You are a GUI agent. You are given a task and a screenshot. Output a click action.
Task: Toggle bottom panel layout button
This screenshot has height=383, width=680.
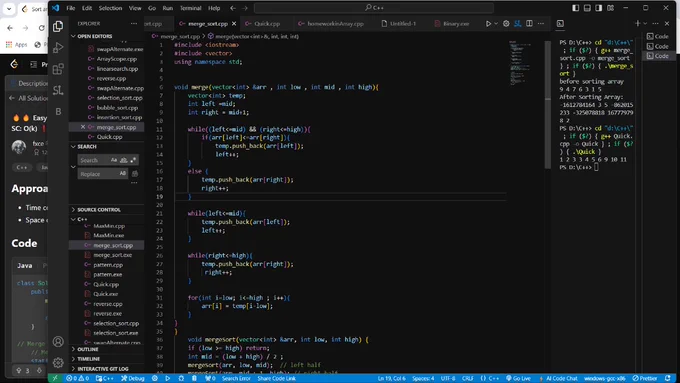tap(587, 8)
